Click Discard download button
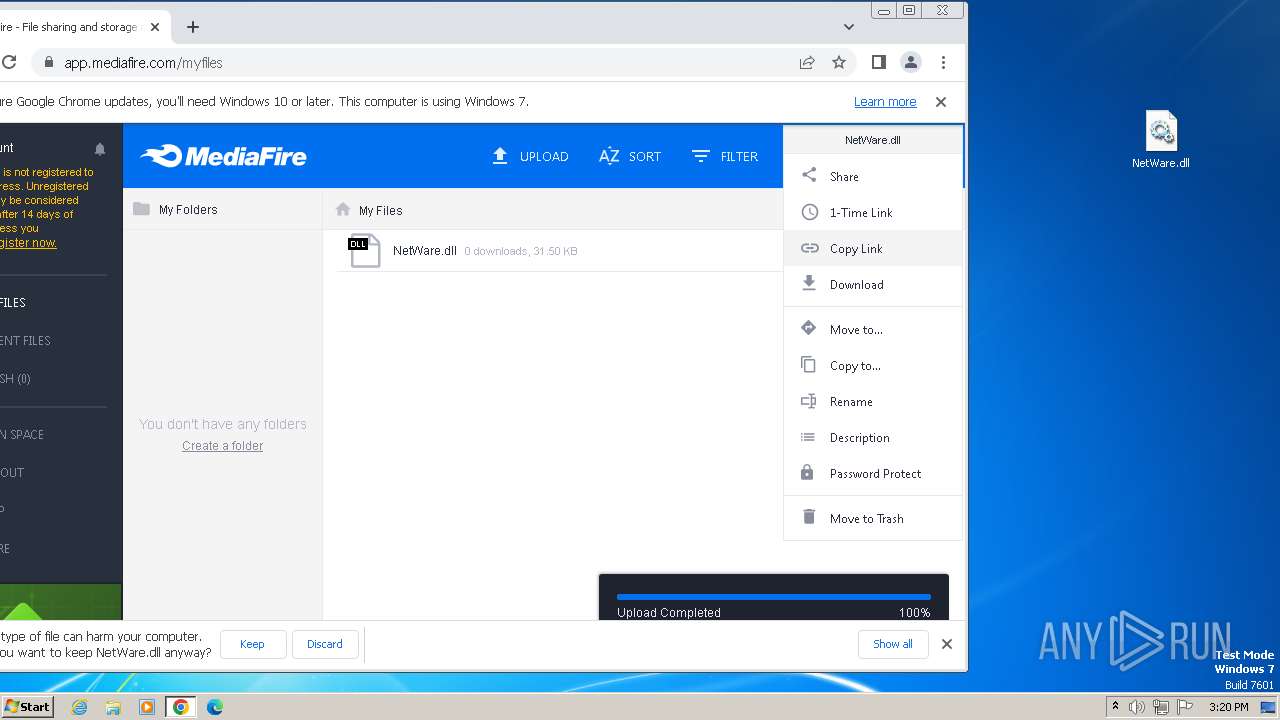Screen dimensions: 1280x720 pyautogui.click(x=324, y=644)
